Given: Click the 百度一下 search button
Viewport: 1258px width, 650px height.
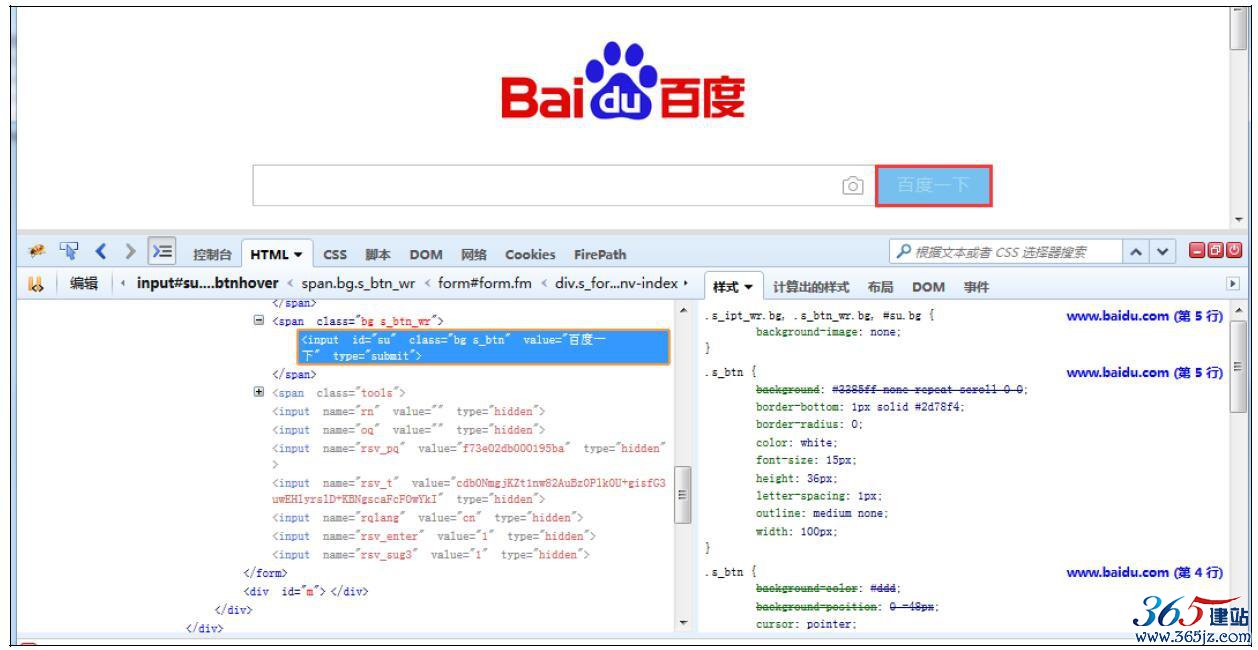Looking at the screenshot, I should coord(933,186).
